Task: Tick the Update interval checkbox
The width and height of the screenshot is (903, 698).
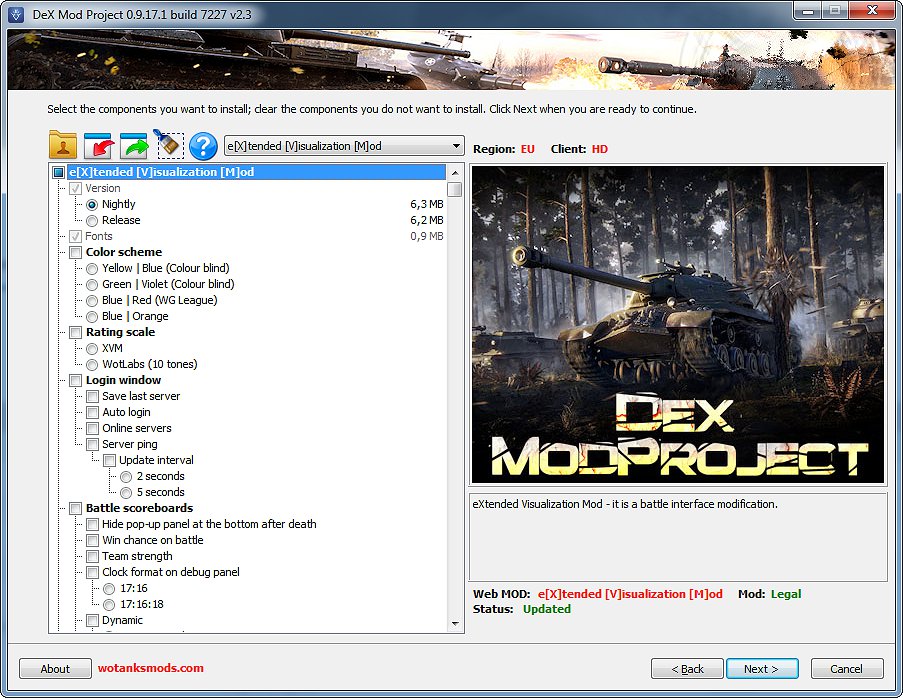Action: tap(109, 461)
